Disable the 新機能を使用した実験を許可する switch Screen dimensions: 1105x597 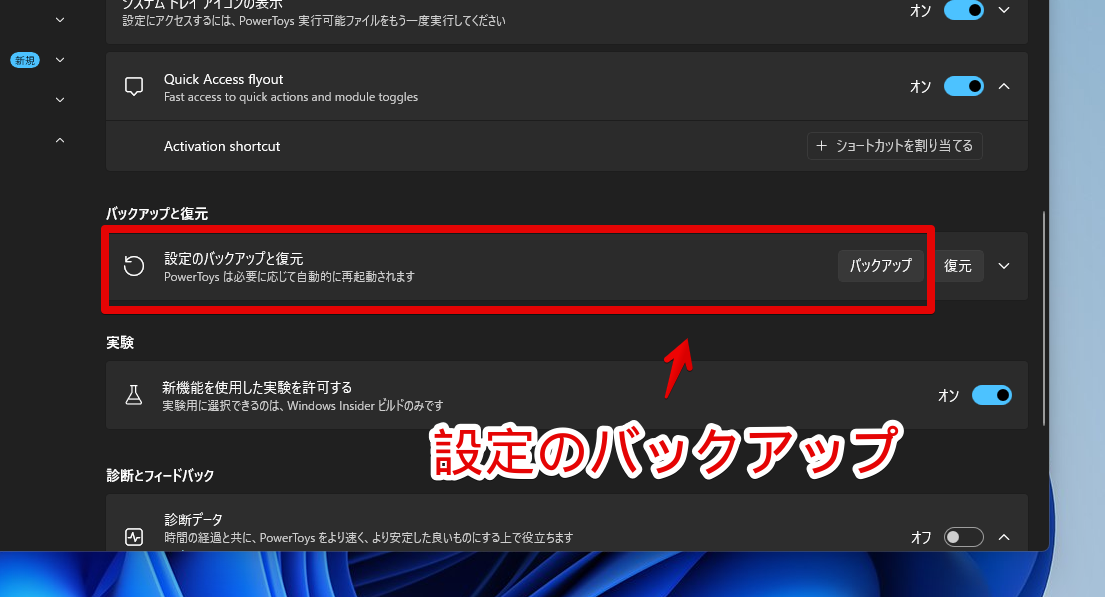click(991, 395)
